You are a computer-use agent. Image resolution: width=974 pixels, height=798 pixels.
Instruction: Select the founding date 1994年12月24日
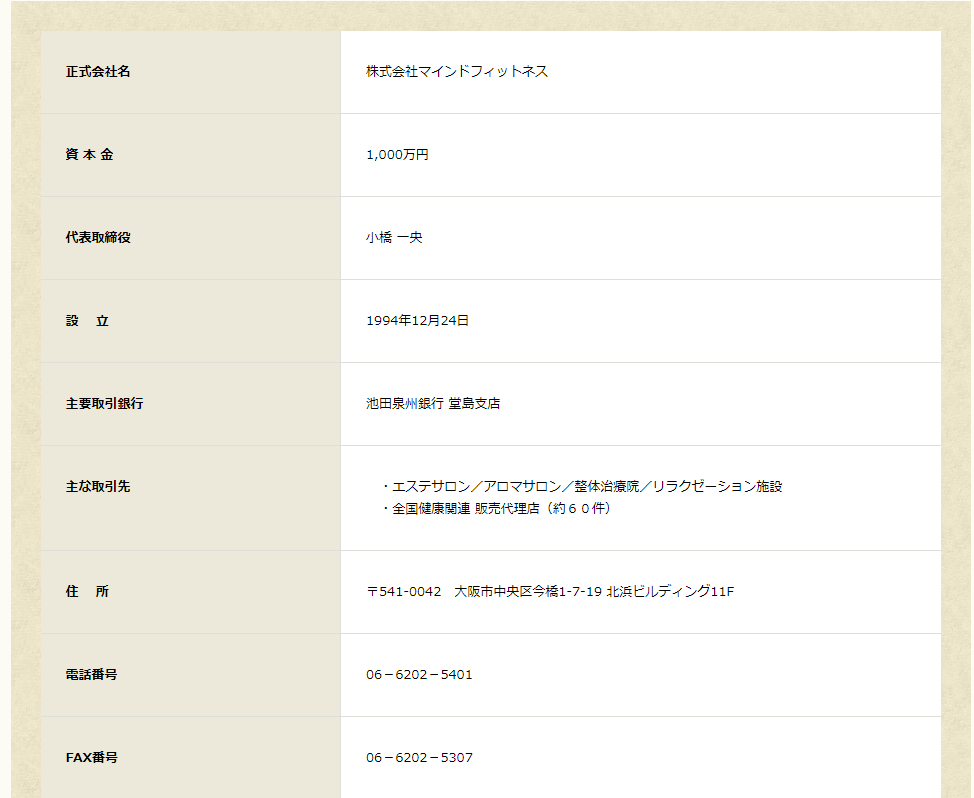tap(417, 320)
